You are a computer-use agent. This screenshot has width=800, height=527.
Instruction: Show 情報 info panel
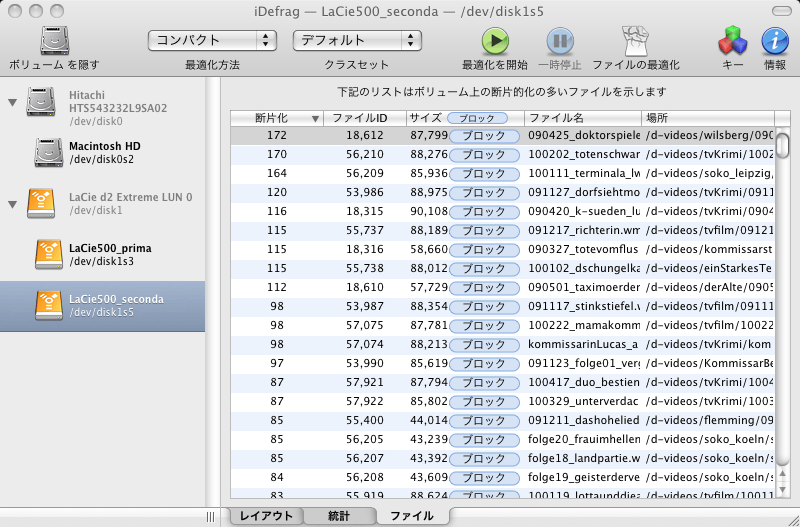pos(775,41)
